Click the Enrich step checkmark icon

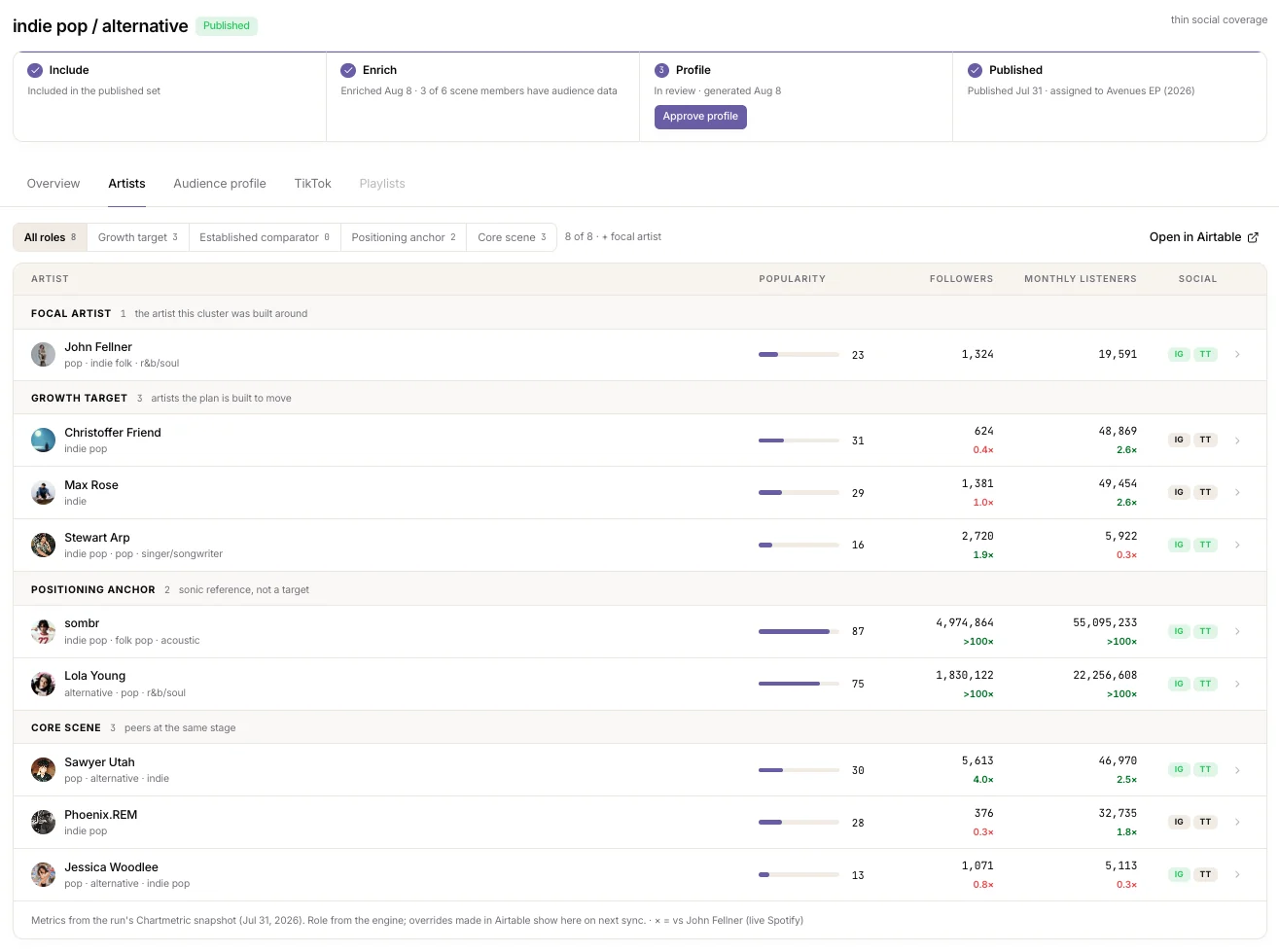[348, 70]
